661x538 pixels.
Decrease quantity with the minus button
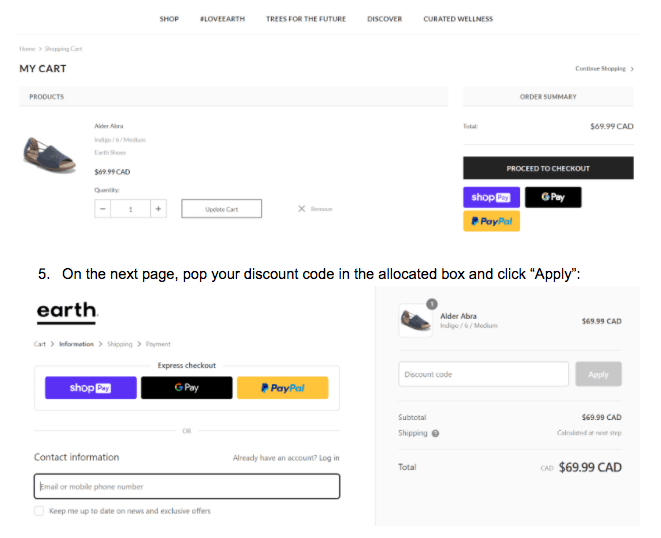tap(104, 209)
